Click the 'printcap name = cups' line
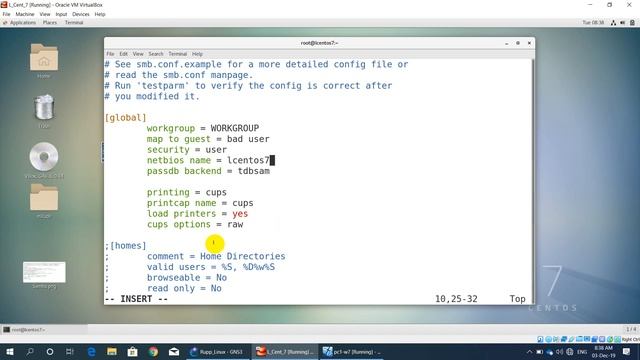The height and width of the screenshot is (360, 640). [200, 203]
